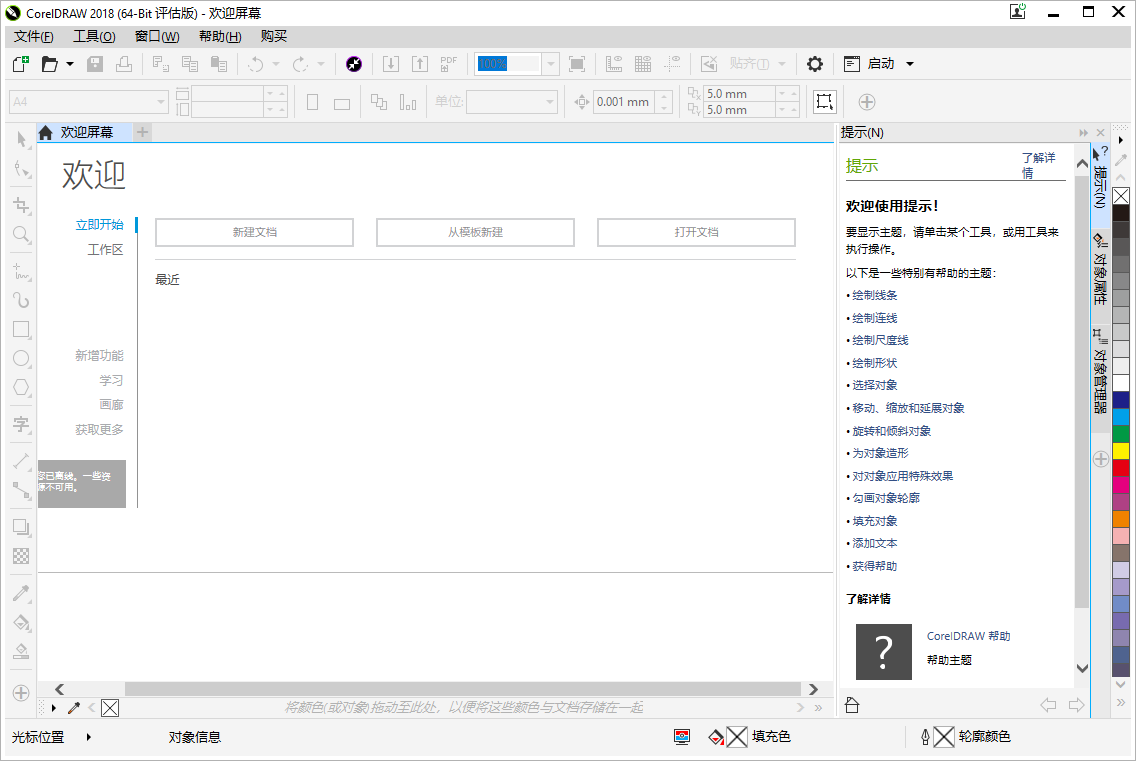Click the Application launcher icon beside 启动
This screenshot has height=761, width=1136.
[x=852, y=64]
